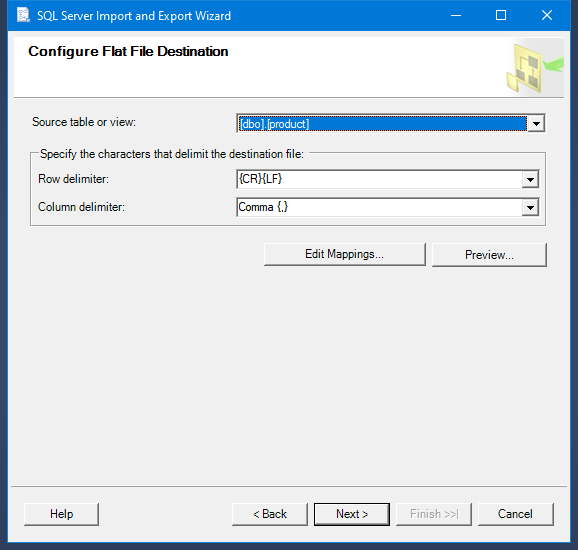Click the Help button
The height and width of the screenshot is (550, 578).
[62, 514]
